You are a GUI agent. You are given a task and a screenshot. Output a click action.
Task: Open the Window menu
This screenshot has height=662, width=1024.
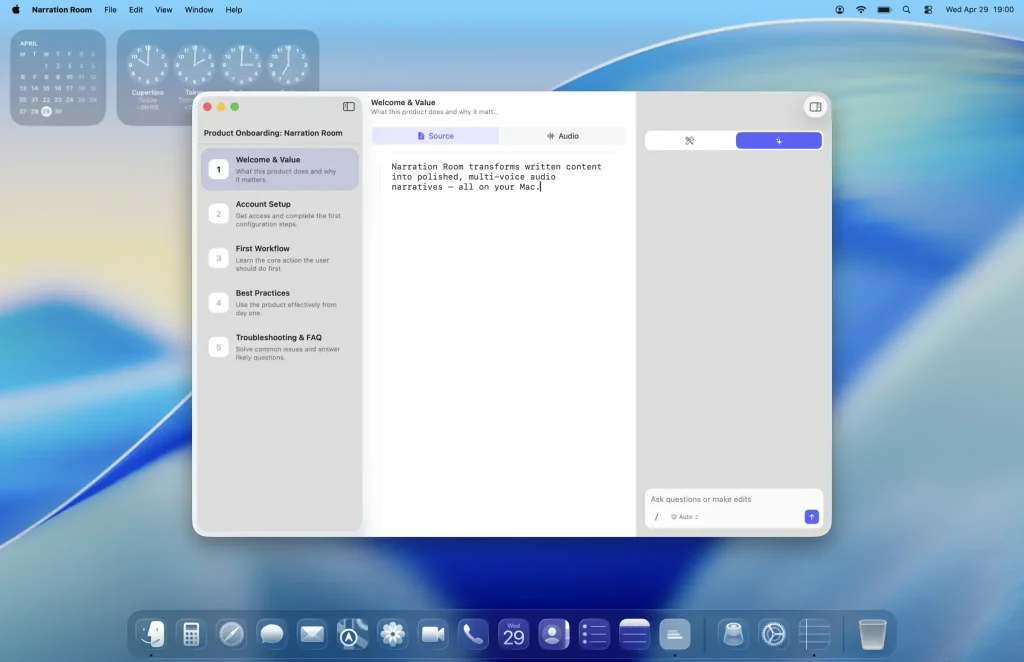tap(199, 10)
